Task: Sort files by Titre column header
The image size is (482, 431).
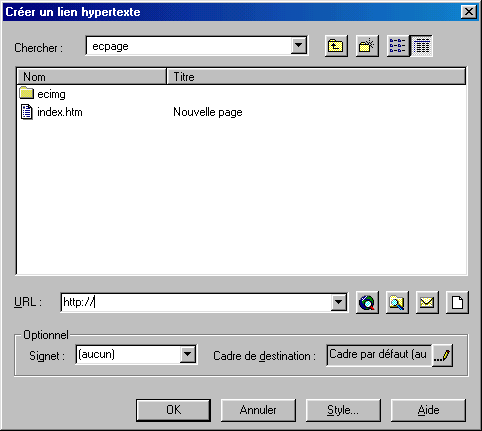Action: (316, 77)
